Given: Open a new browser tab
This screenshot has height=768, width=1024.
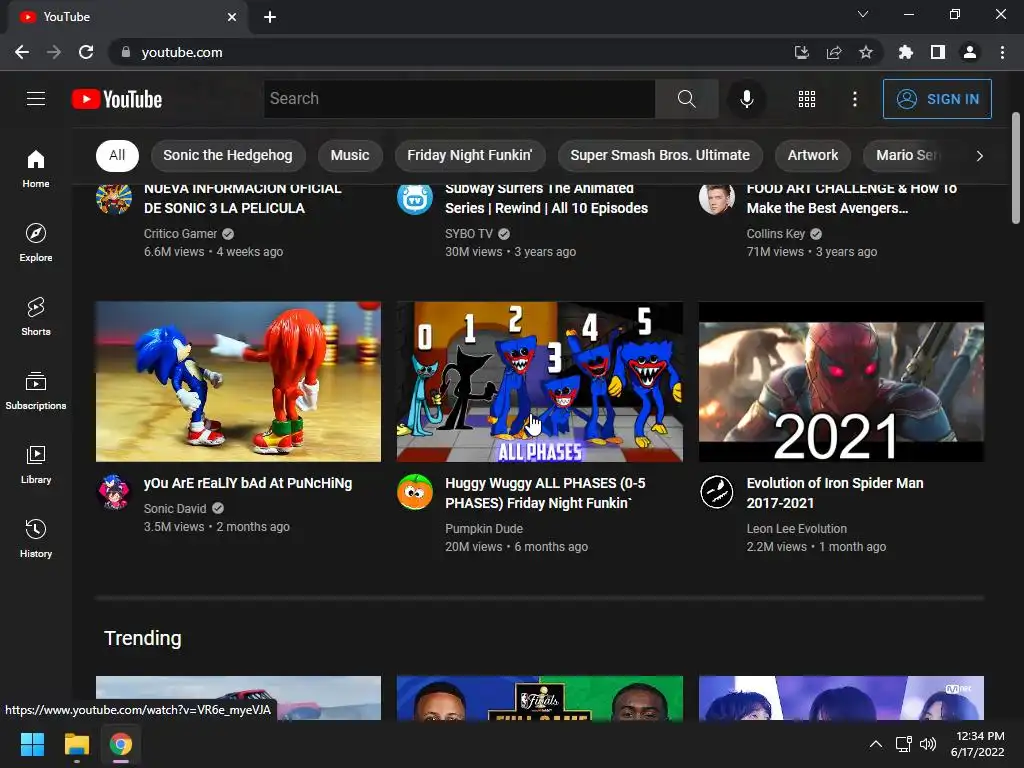Looking at the screenshot, I should [x=270, y=17].
